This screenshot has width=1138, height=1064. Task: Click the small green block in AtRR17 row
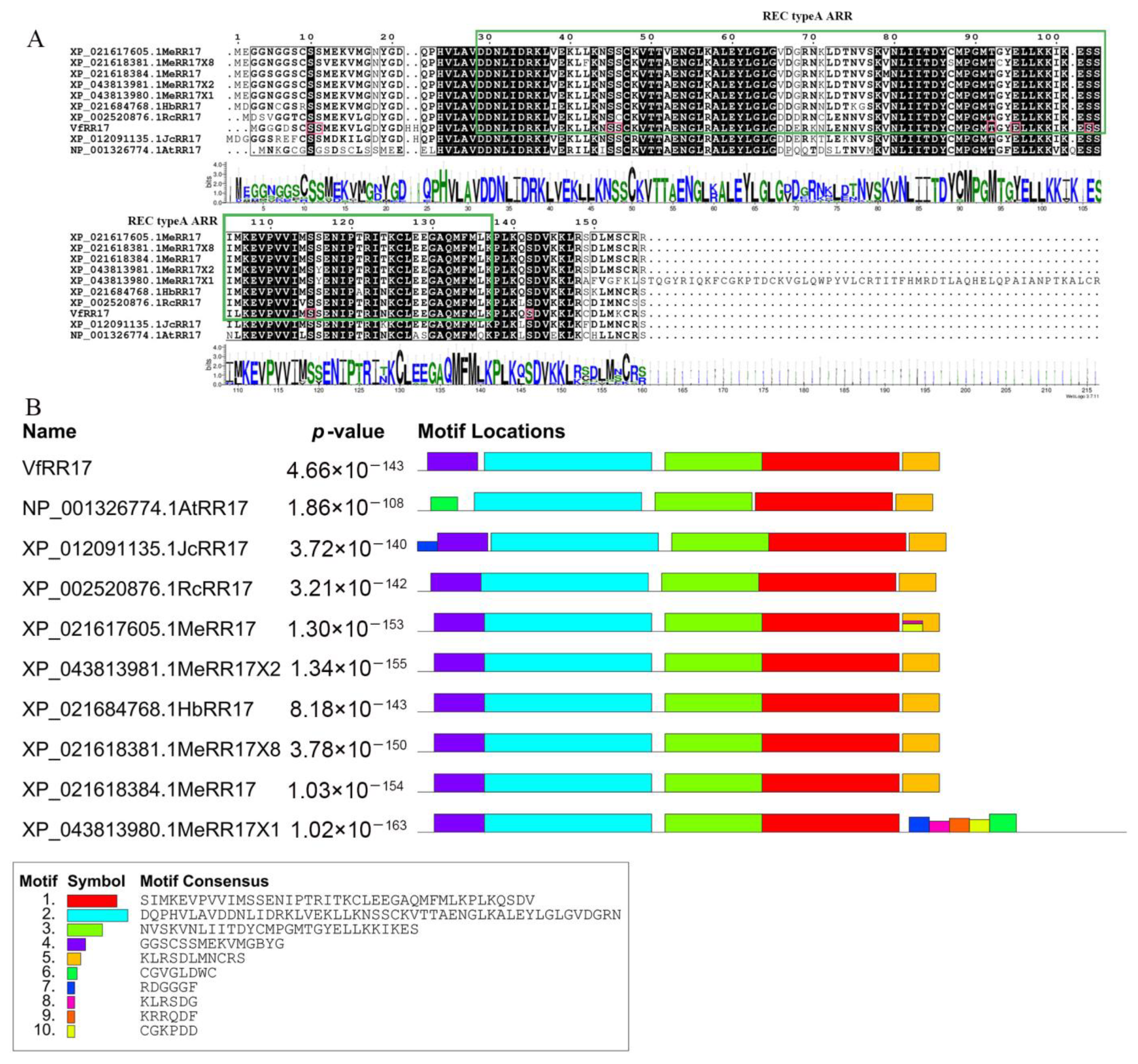tap(444, 503)
